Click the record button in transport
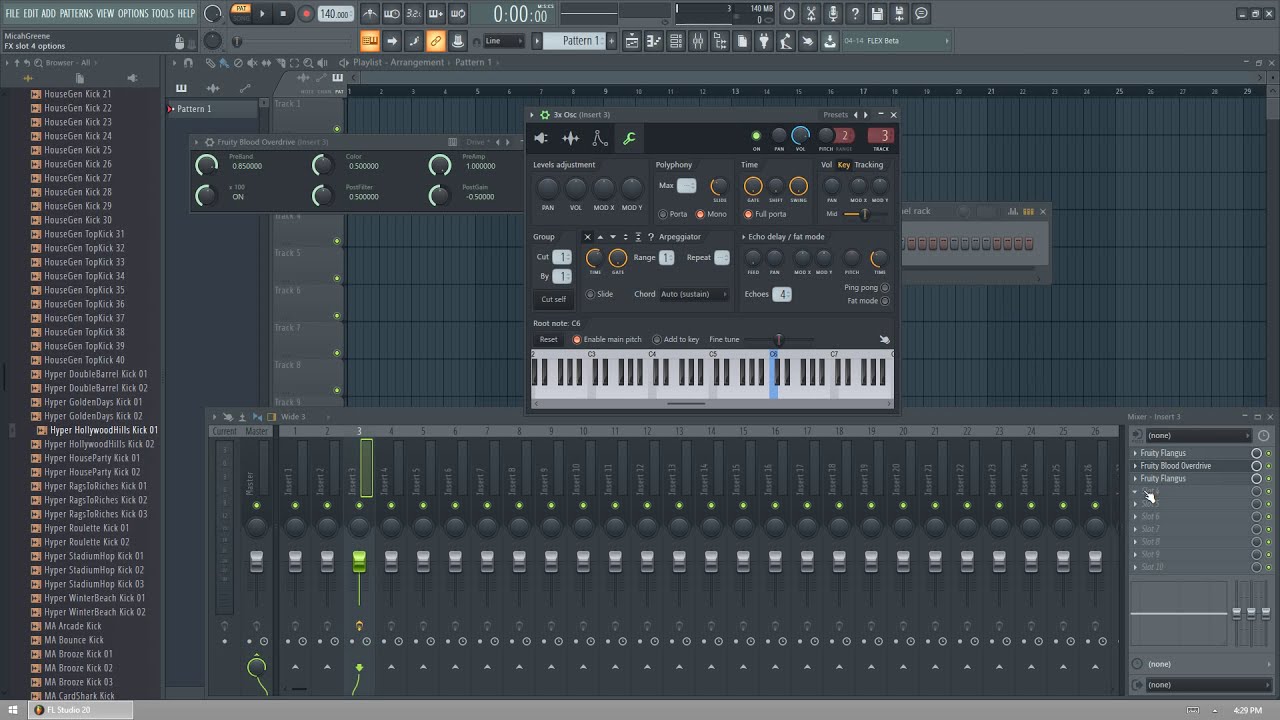Image resolution: width=1280 pixels, height=720 pixels. (305, 14)
